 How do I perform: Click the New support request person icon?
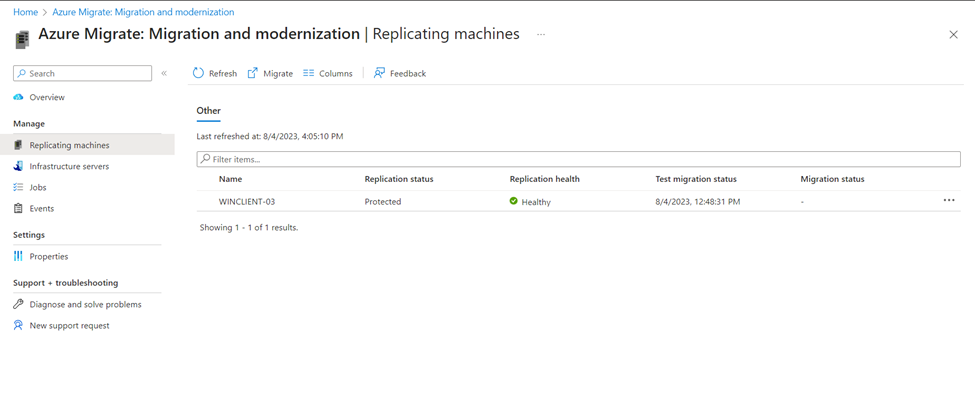click(x=18, y=325)
